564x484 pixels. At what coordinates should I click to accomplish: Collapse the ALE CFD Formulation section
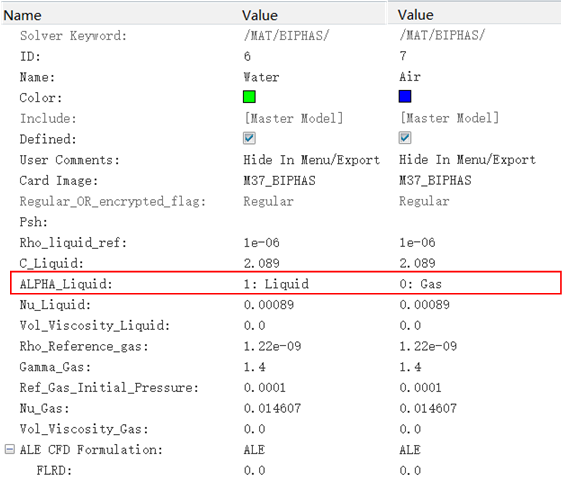click(9, 449)
